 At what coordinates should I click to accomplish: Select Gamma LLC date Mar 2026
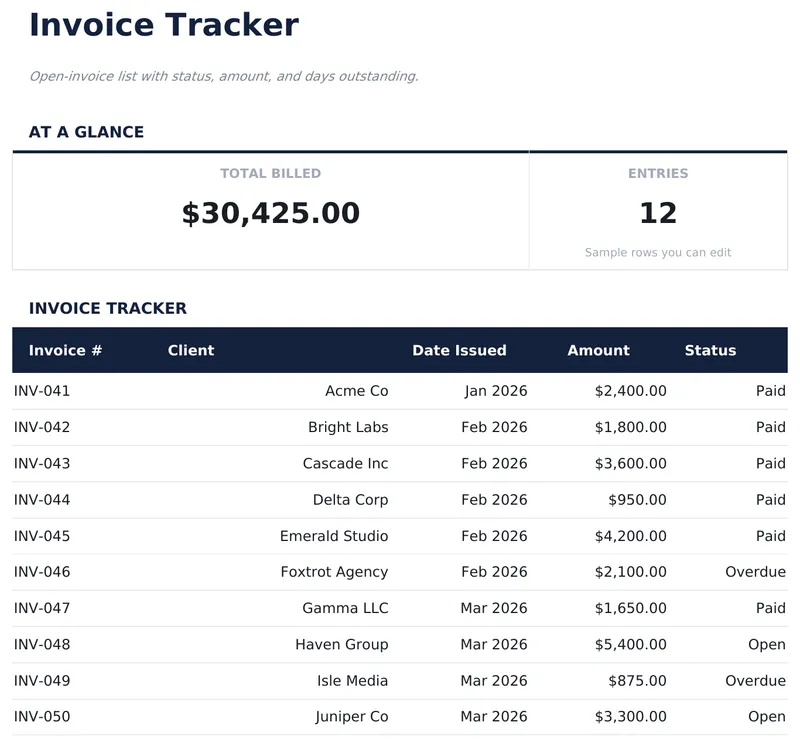[x=494, y=608]
